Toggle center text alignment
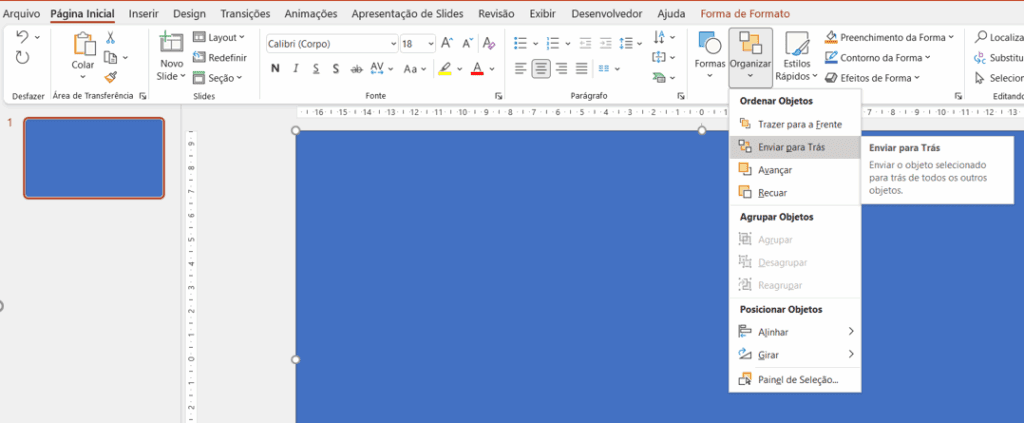The width and height of the screenshot is (1024, 423). [x=541, y=68]
